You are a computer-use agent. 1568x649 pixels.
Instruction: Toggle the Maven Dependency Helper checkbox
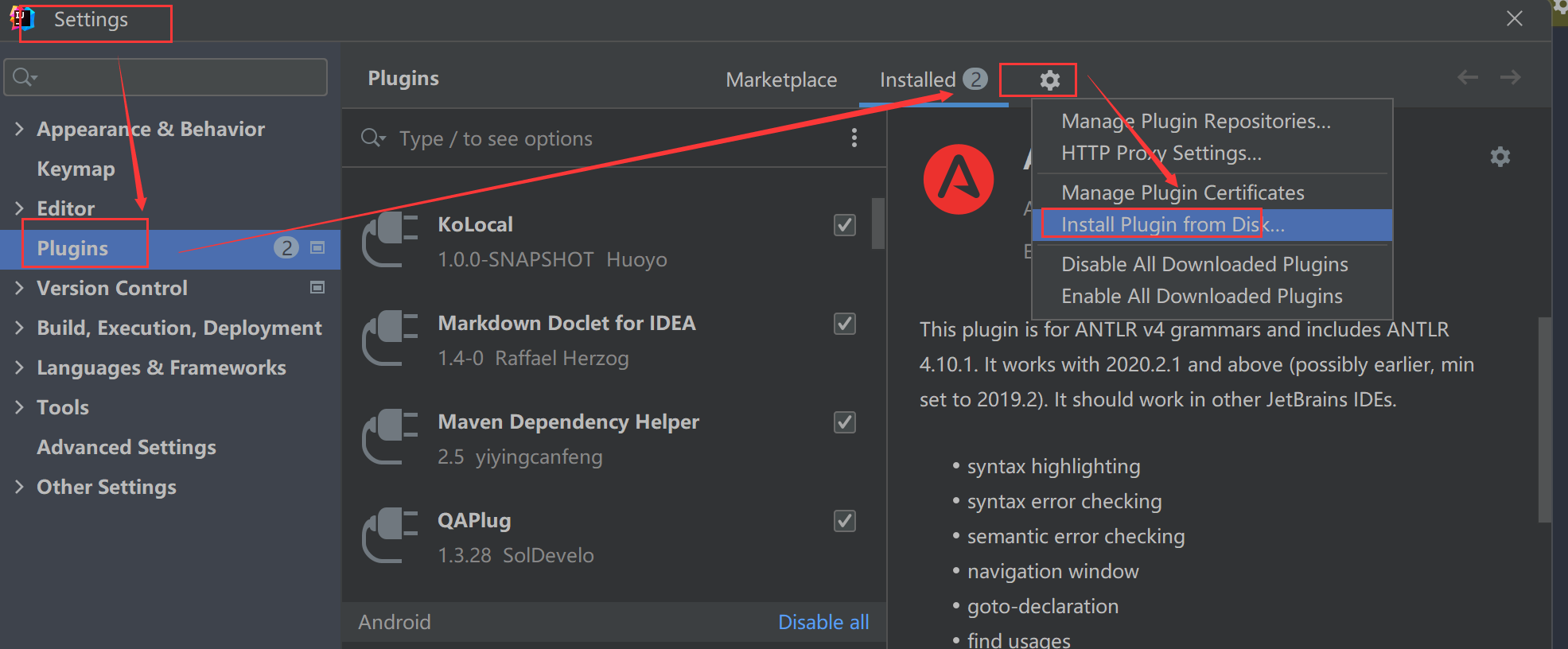tap(845, 422)
